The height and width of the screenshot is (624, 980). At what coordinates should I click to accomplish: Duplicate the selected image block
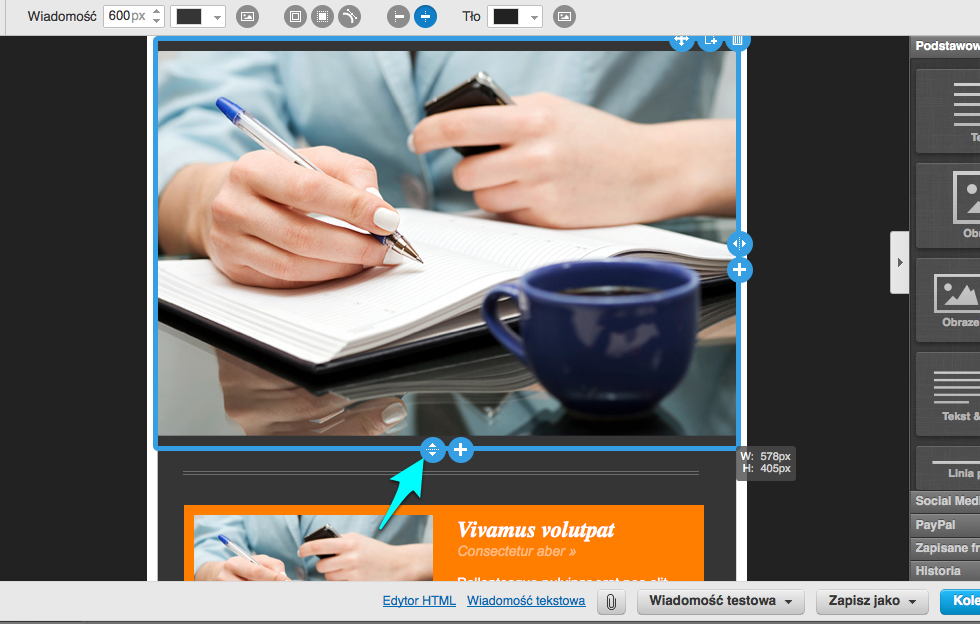click(x=711, y=41)
